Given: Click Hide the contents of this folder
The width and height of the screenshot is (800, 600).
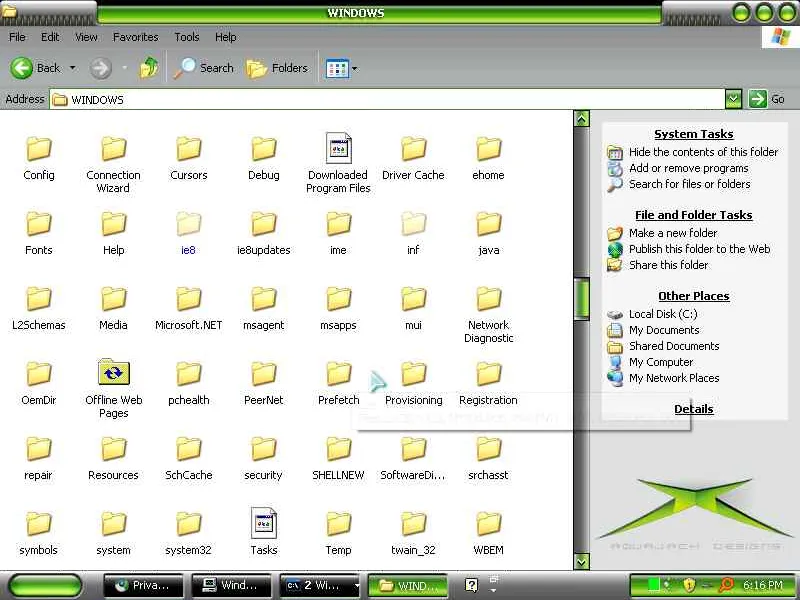Looking at the screenshot, I should pyautogui.click(x=703, y=152).
